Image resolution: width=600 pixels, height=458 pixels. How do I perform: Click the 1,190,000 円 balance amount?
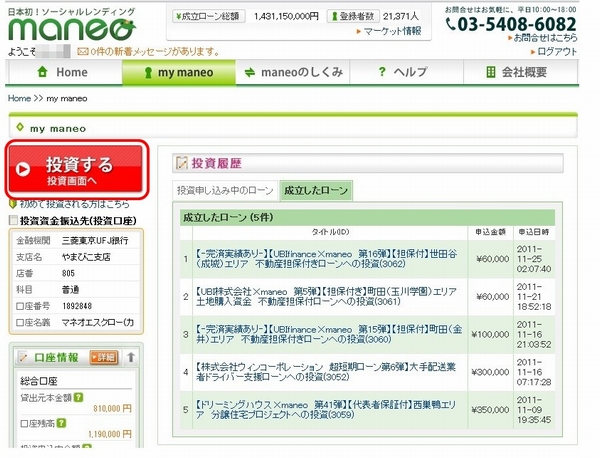[109, 434]
